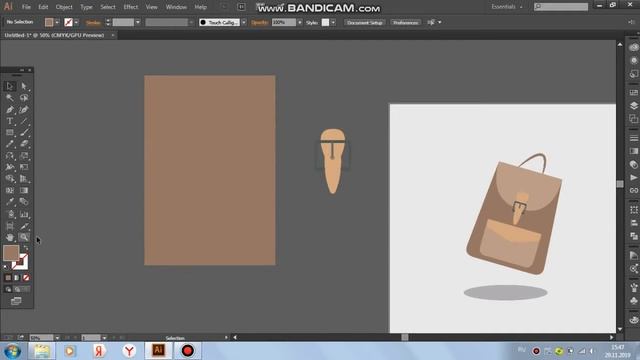640x360 pixels.
Task: Open the Effect menu
Action: click(131, 7)
